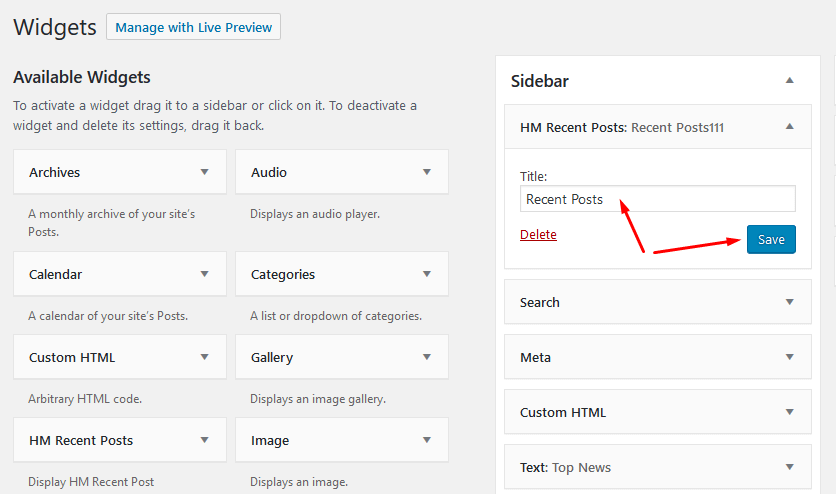Viewport: 836px width, 494px height.
Task: Expand the Categories widget arrow
Action: click(427, 274)
